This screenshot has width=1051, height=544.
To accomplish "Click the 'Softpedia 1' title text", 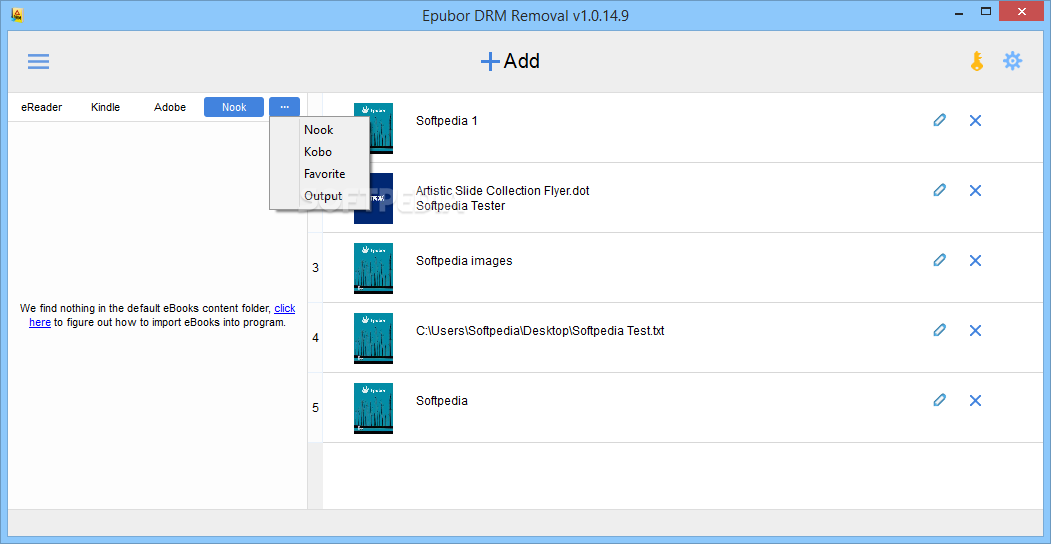I will [x=446, y=121].
